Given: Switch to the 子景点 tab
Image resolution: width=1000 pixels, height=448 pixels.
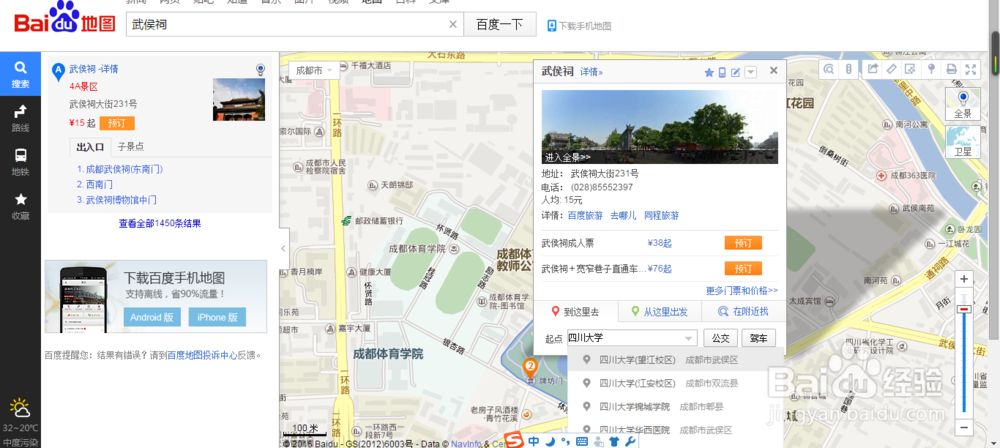Looking at the screenshot, I should 131,147.
